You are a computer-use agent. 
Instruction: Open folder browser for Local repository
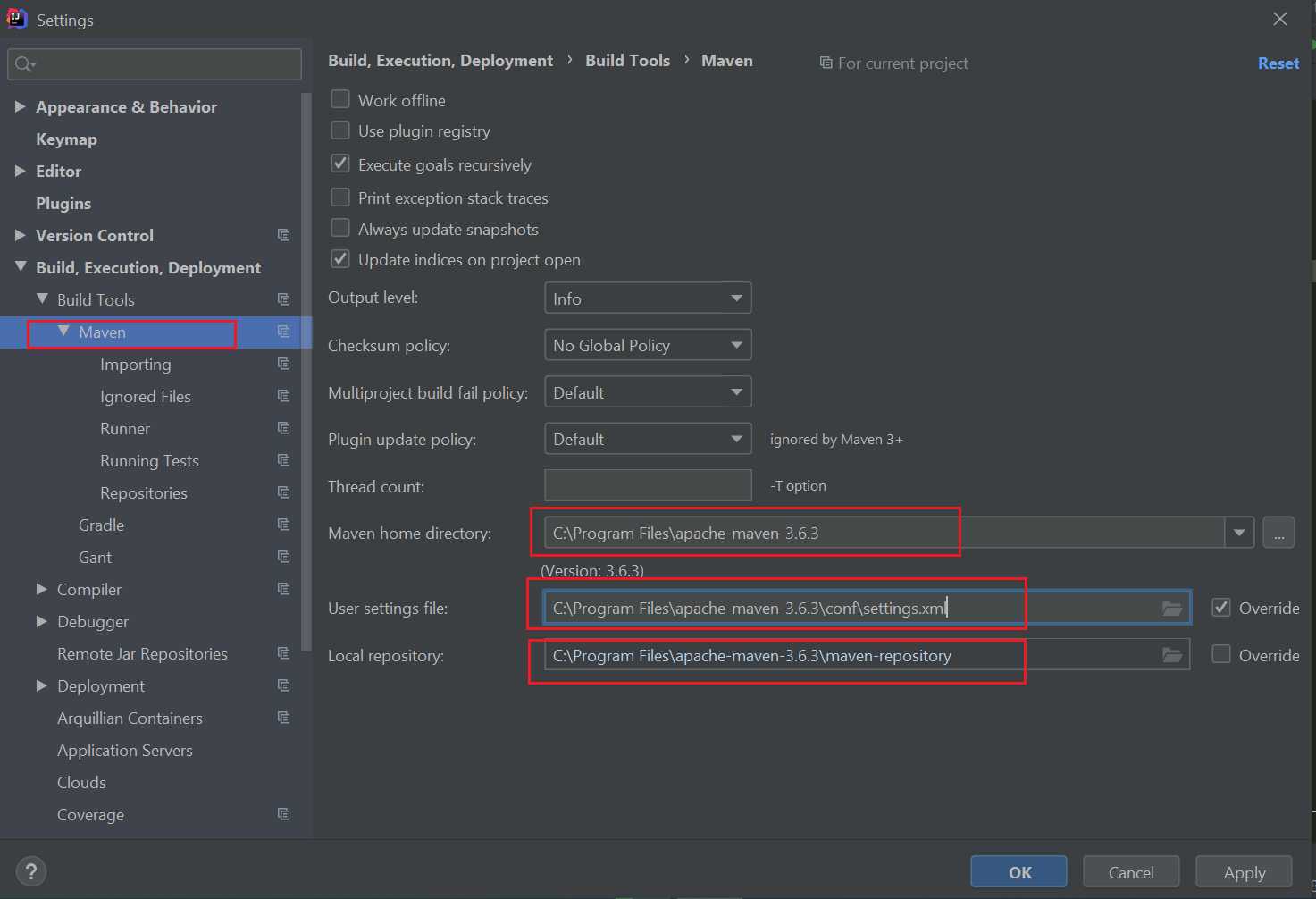1172,656
